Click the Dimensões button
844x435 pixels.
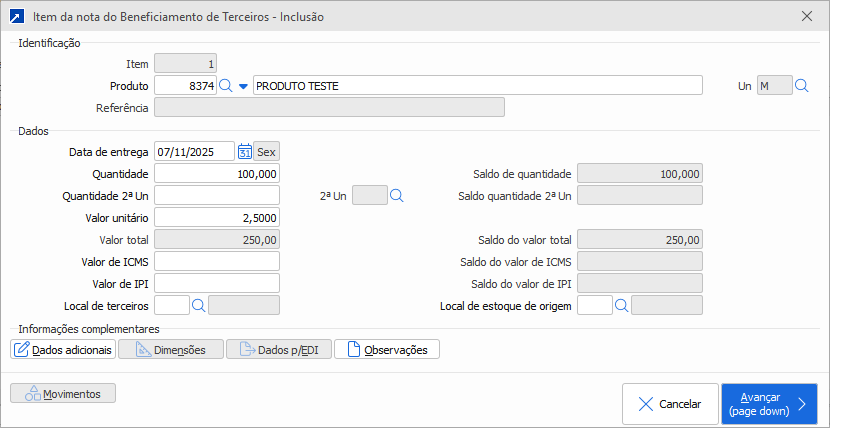click(170, 350)
